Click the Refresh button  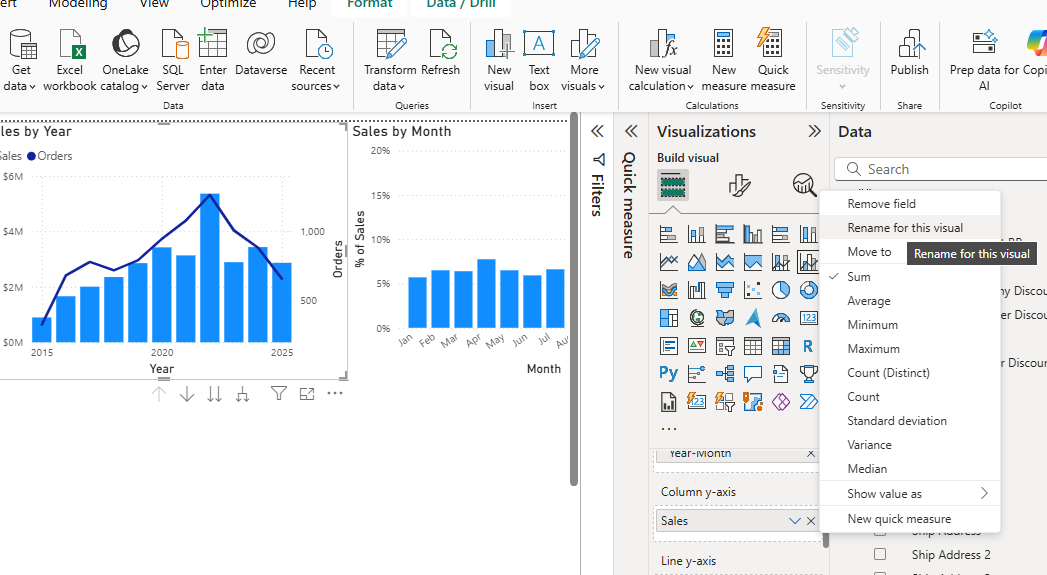point(441,53)
